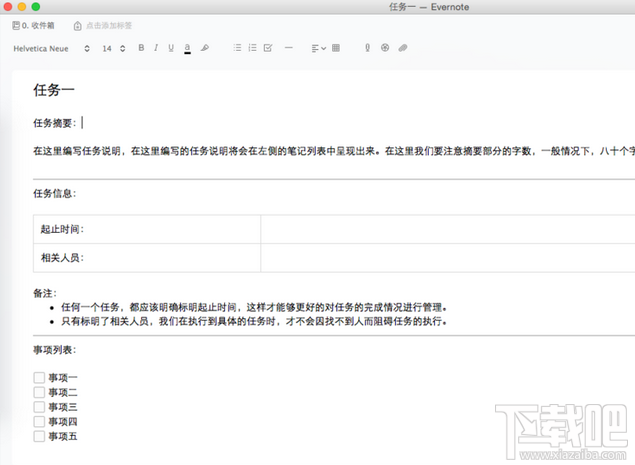Click the 备注: label
635x465 pixels.
coord(45,293)
